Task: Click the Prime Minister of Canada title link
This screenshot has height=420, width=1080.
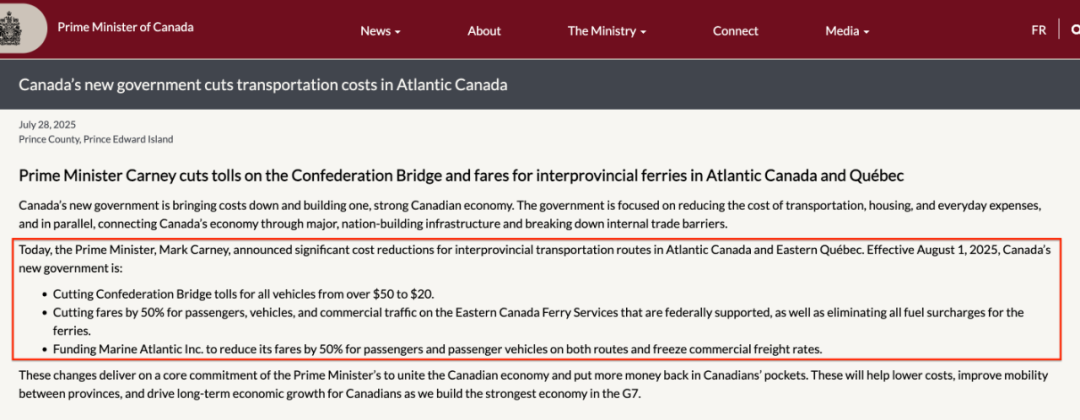Action: click(125, 28)
